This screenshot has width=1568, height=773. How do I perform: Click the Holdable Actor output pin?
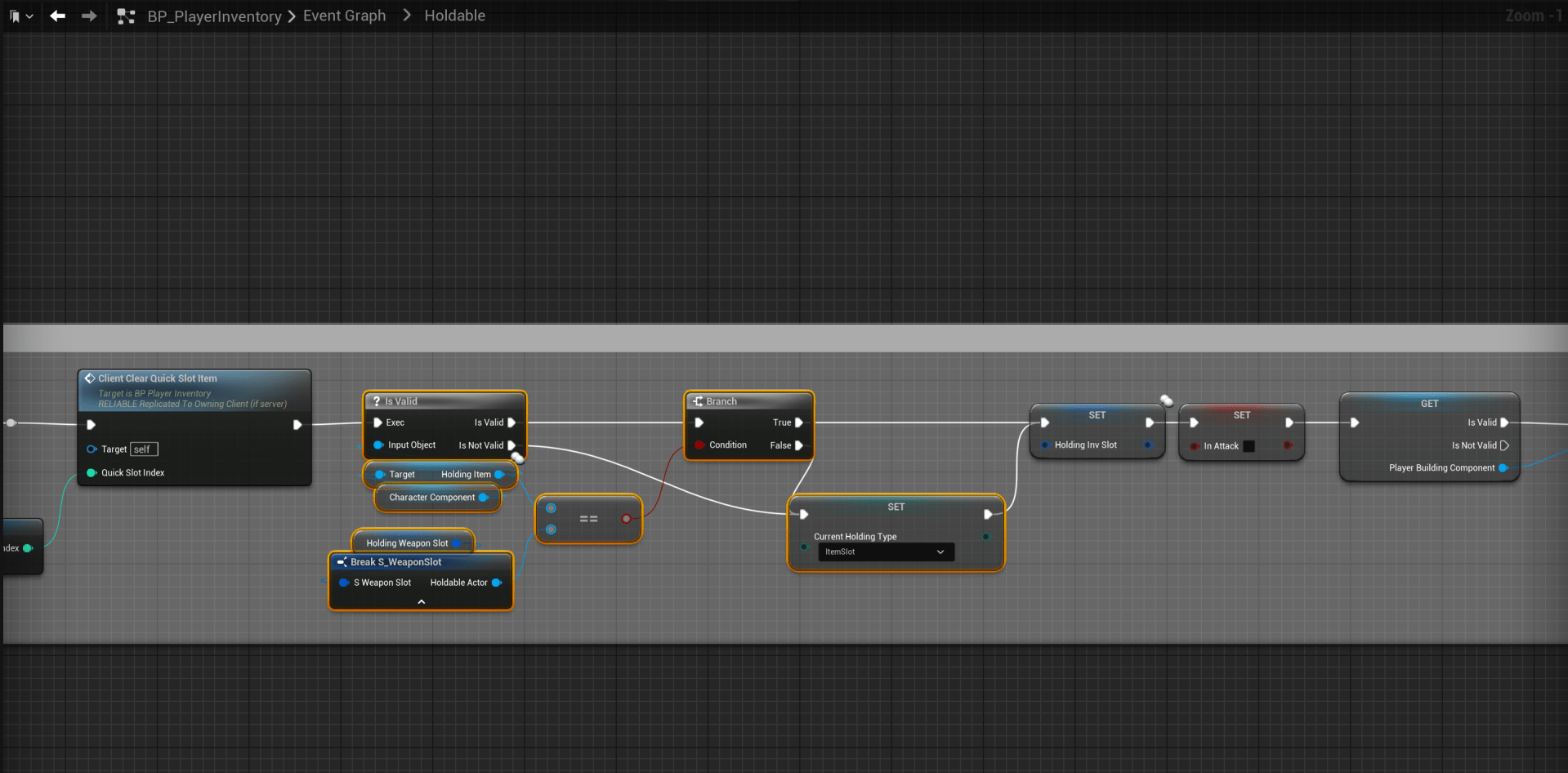coord(496,583)
